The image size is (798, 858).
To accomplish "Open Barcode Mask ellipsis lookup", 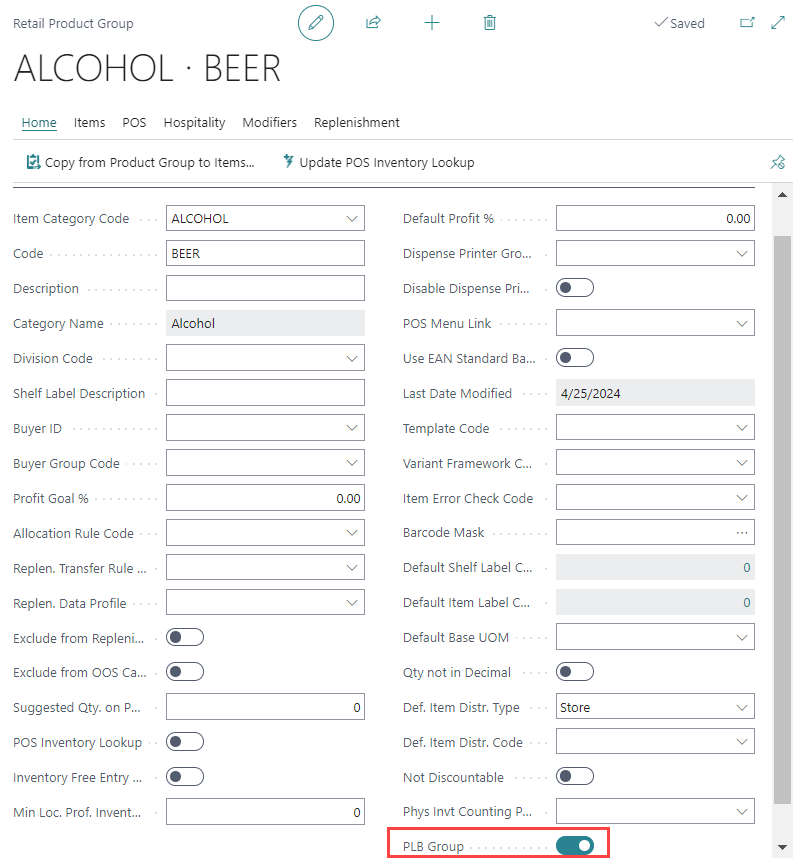I will [741, 533].
